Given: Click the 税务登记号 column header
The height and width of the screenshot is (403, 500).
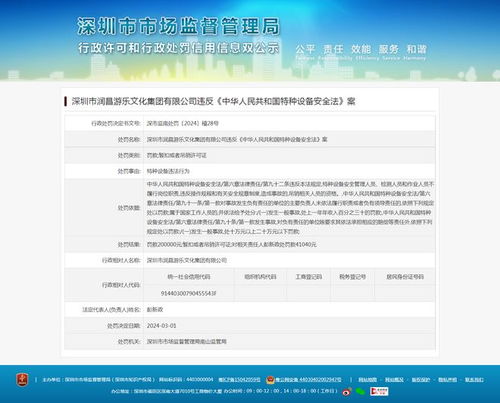Looking at the screenshot, I should (x=352, y=277).
